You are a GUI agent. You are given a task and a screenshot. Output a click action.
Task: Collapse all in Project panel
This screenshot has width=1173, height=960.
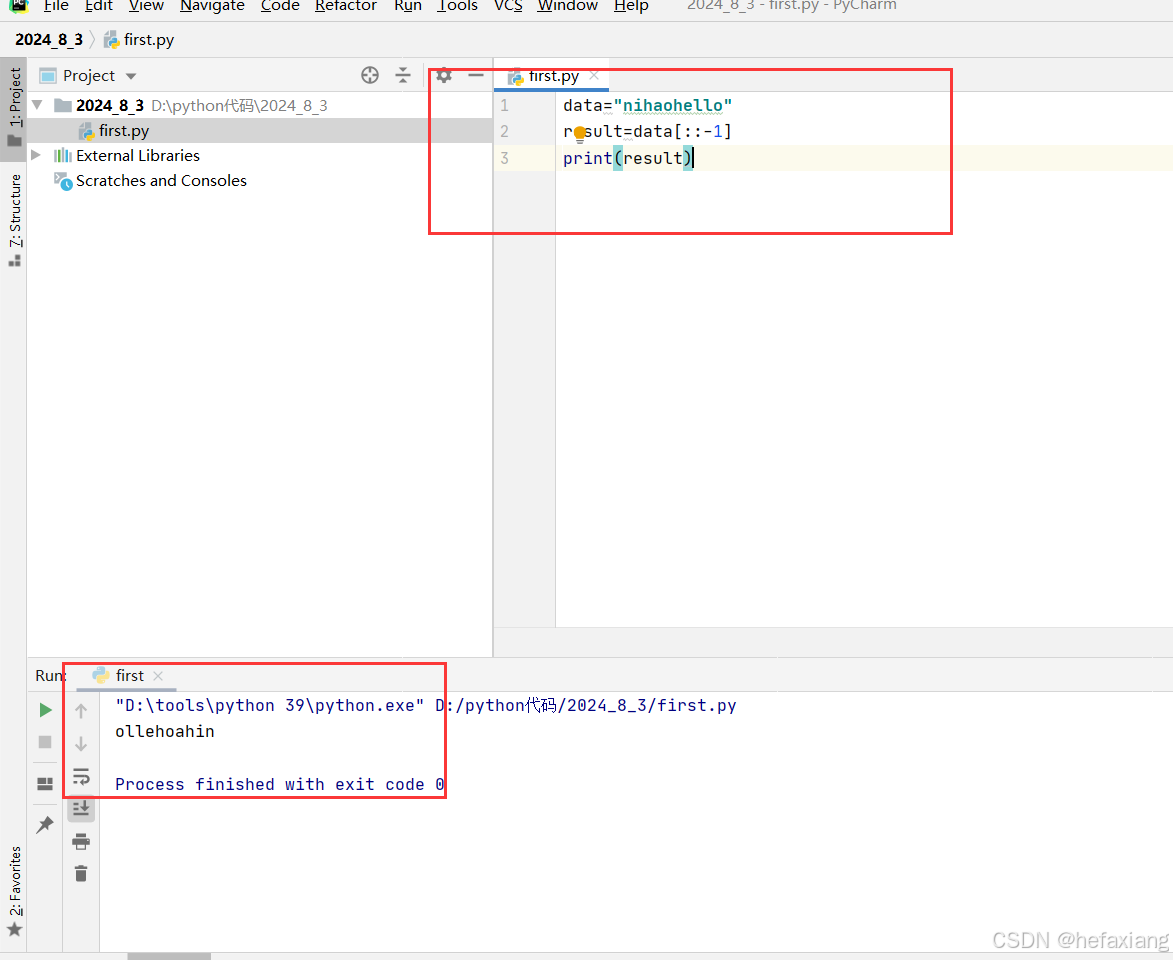click(x=403, y=75)
